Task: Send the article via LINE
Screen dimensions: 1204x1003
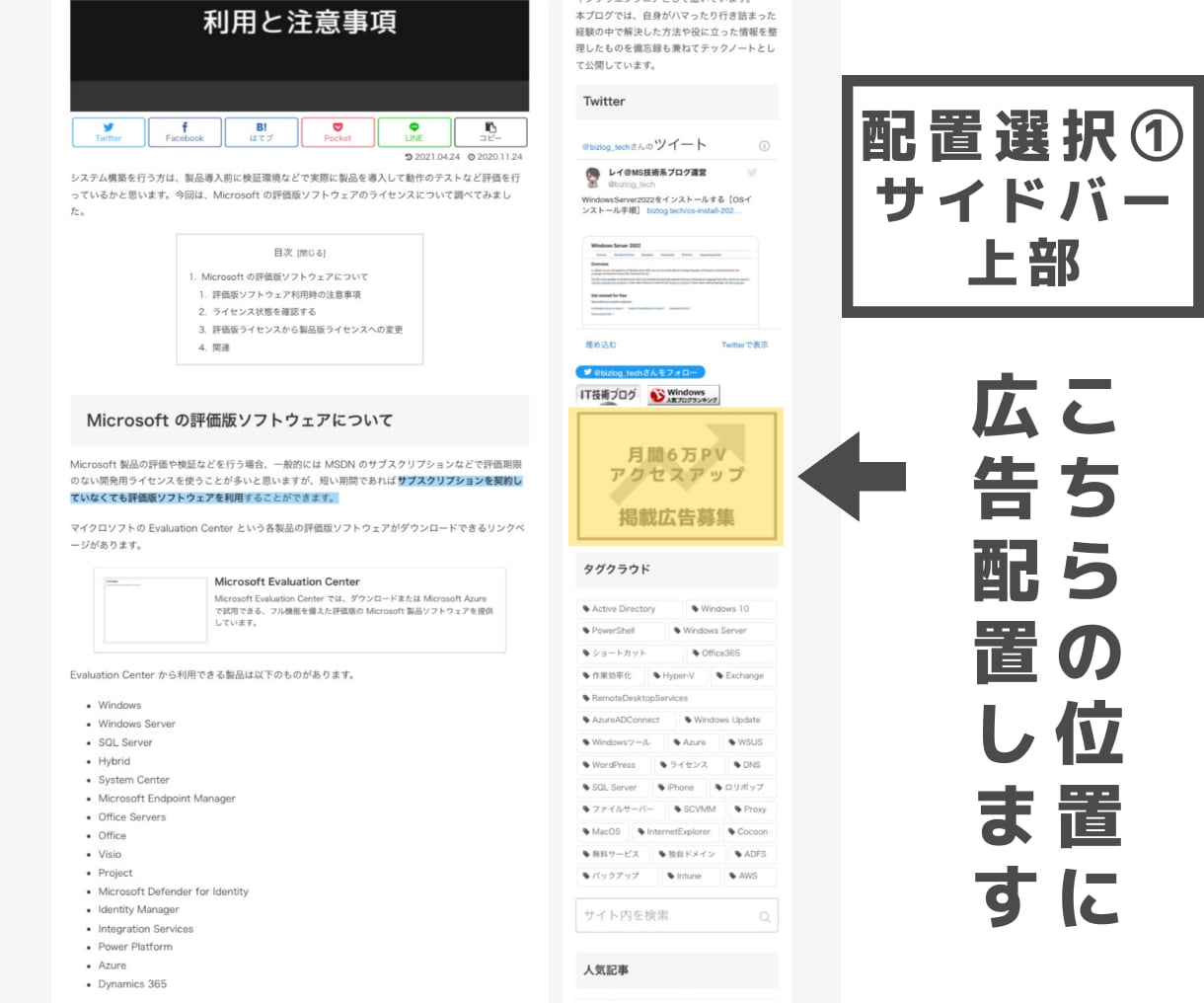Action: [414, 132]
